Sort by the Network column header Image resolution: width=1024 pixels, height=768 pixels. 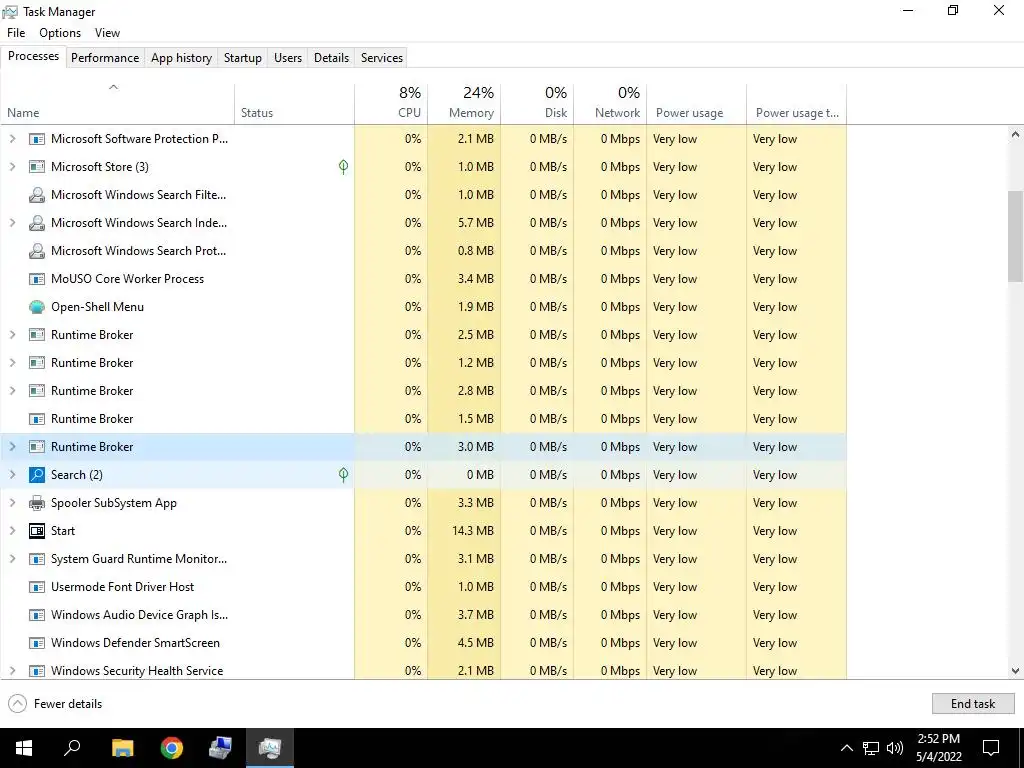(x=611, y=103)
